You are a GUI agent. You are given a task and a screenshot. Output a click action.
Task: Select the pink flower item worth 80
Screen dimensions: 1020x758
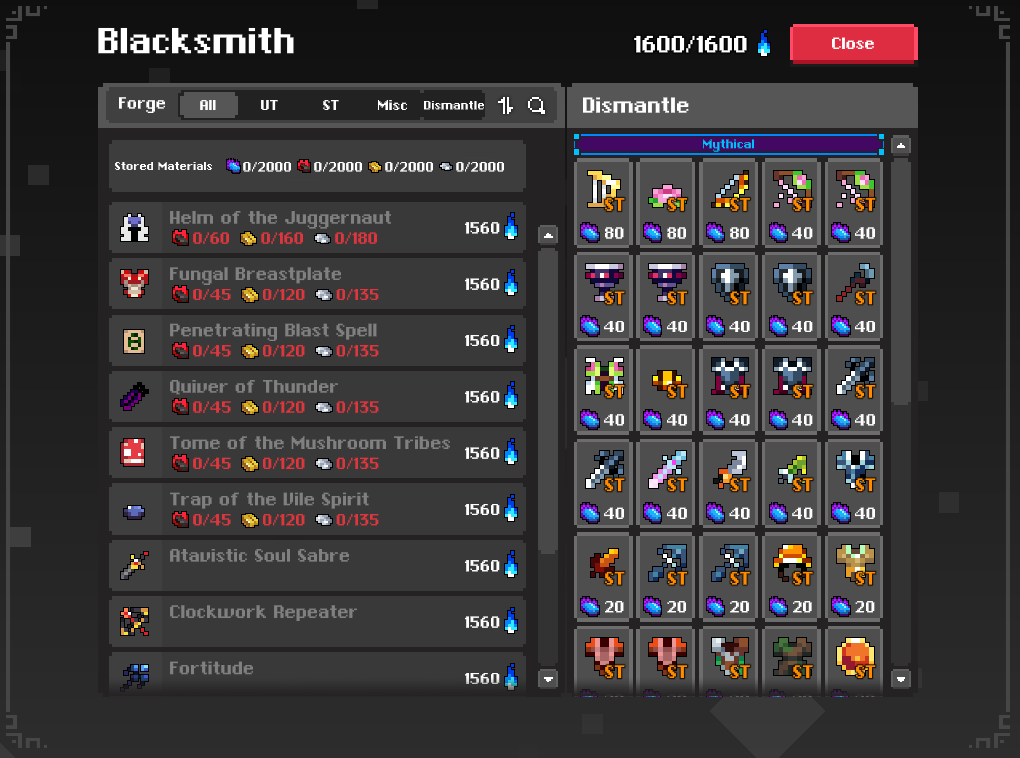point(667,202)
